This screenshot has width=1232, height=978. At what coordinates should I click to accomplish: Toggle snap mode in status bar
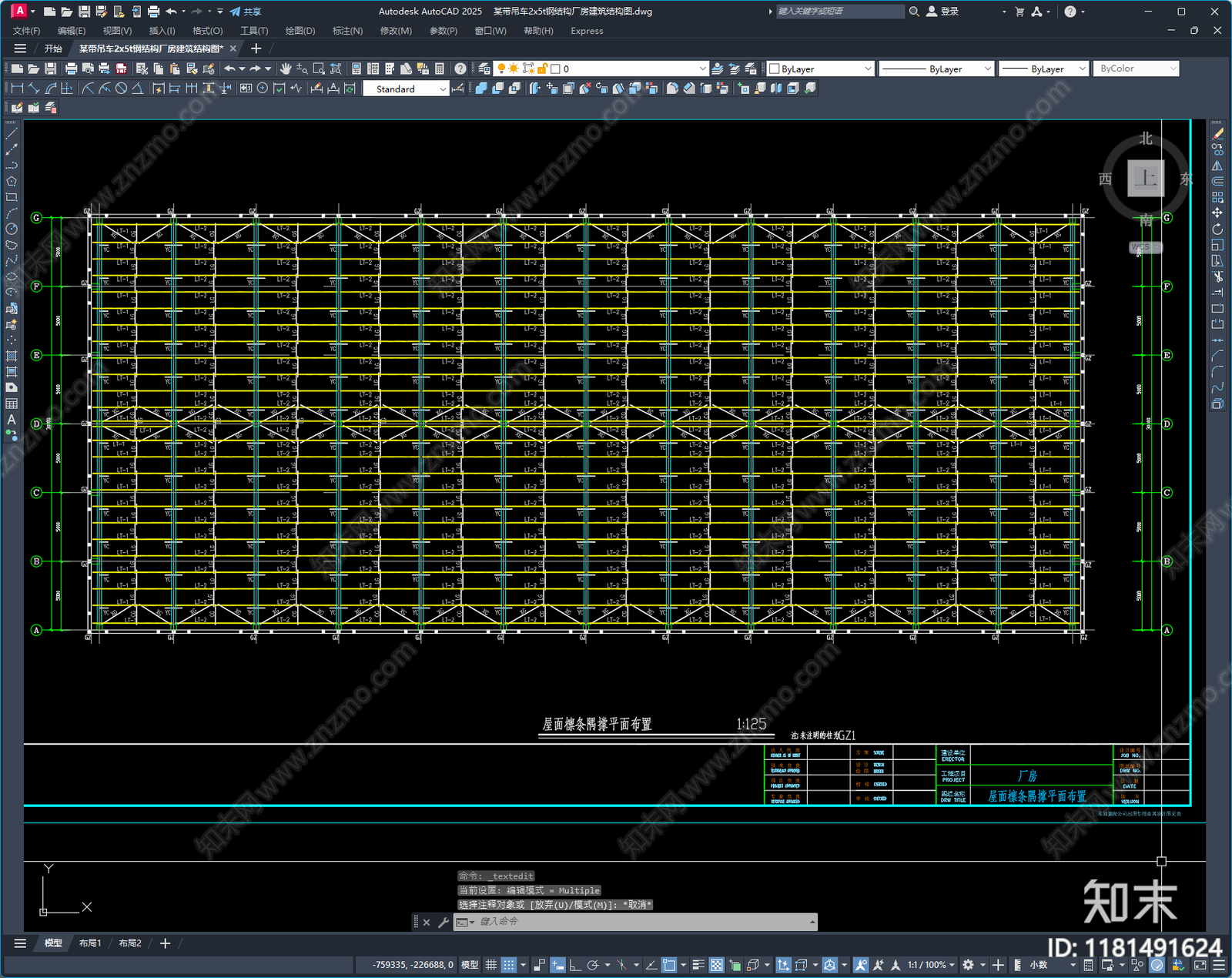pyautogui.click(x=509, y=965)
